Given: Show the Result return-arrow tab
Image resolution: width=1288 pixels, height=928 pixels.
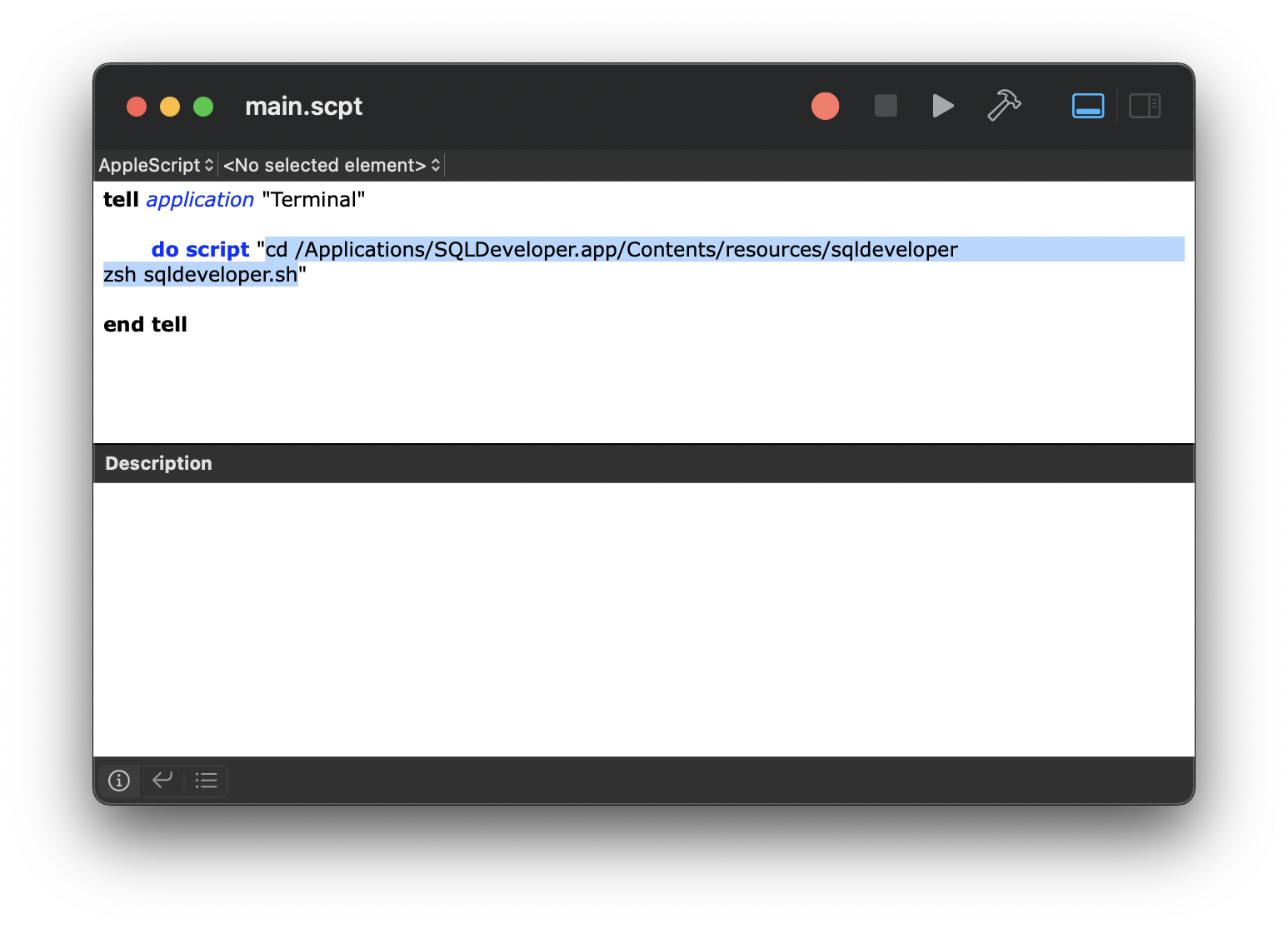Looking at the screenshot, I should point(162,781).
